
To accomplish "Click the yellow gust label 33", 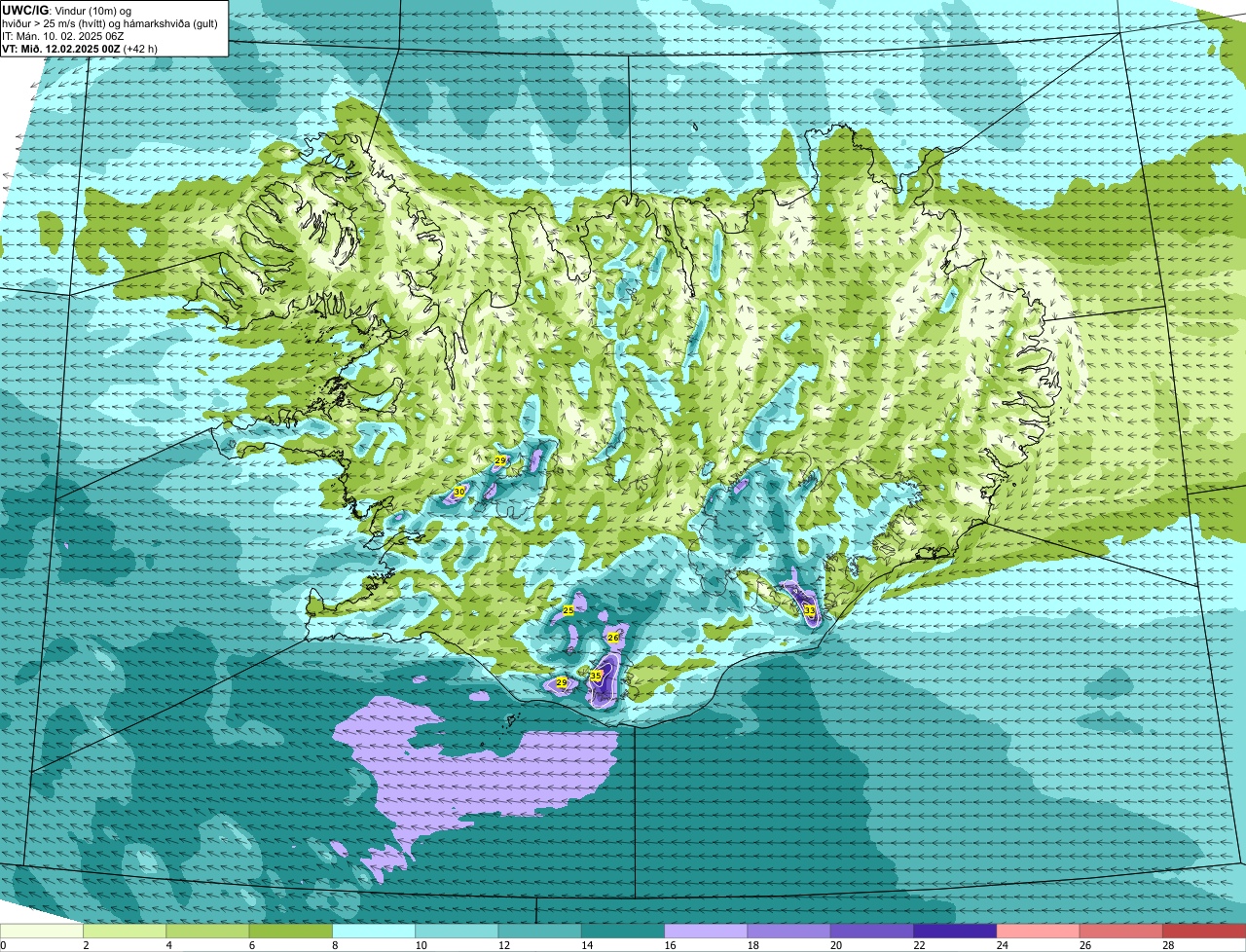I will pos(810,610).
